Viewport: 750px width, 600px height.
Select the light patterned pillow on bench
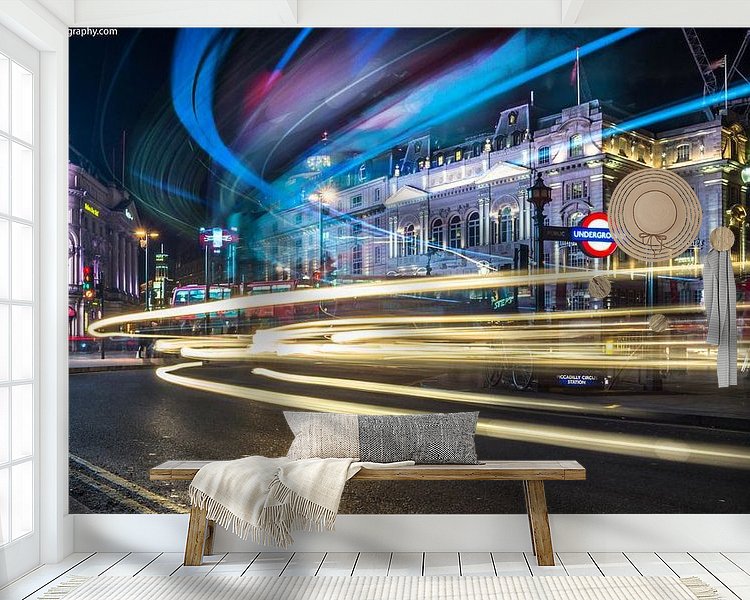(320, 435)
